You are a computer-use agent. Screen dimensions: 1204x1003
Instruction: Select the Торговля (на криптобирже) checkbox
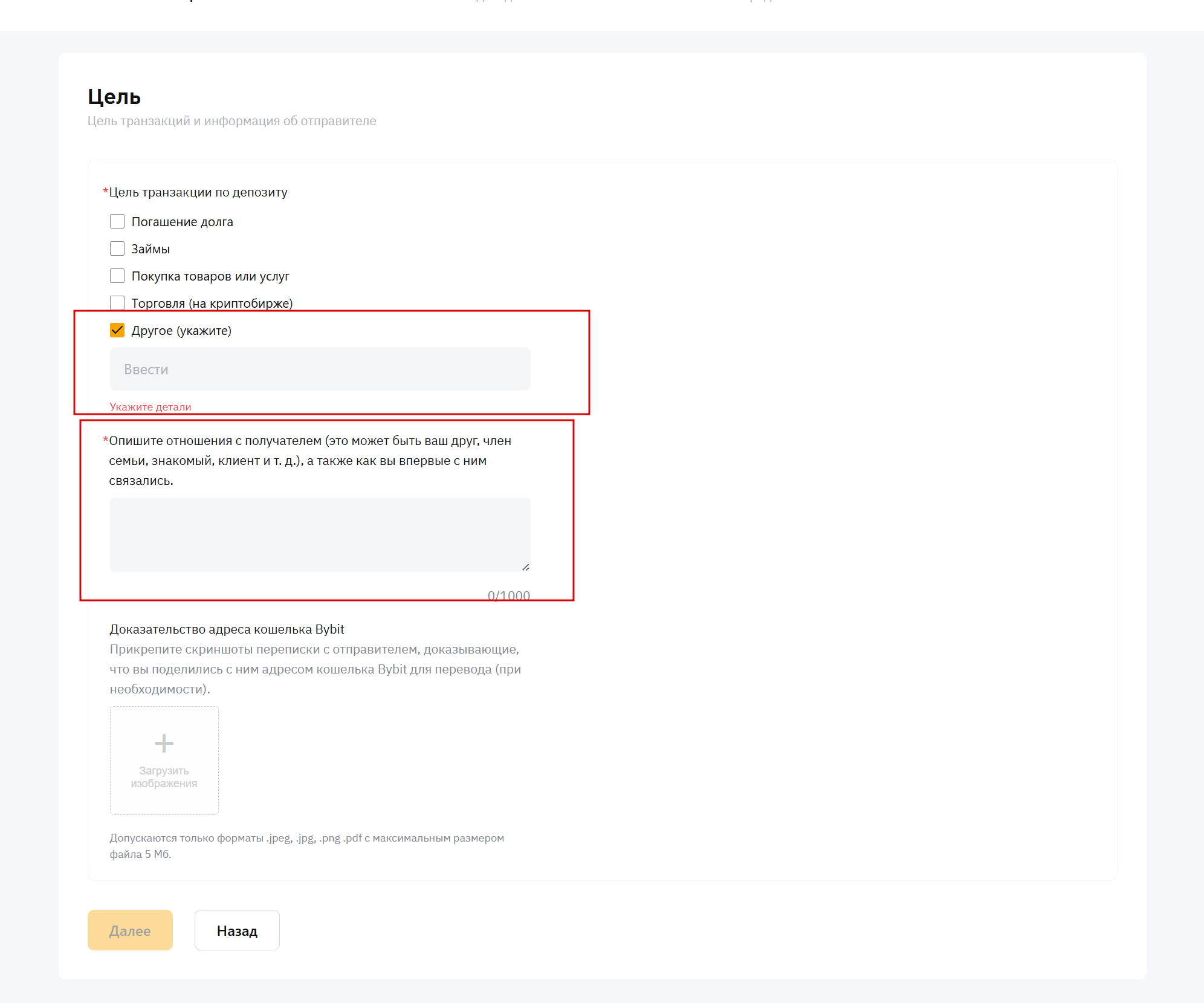pos(117,302)
